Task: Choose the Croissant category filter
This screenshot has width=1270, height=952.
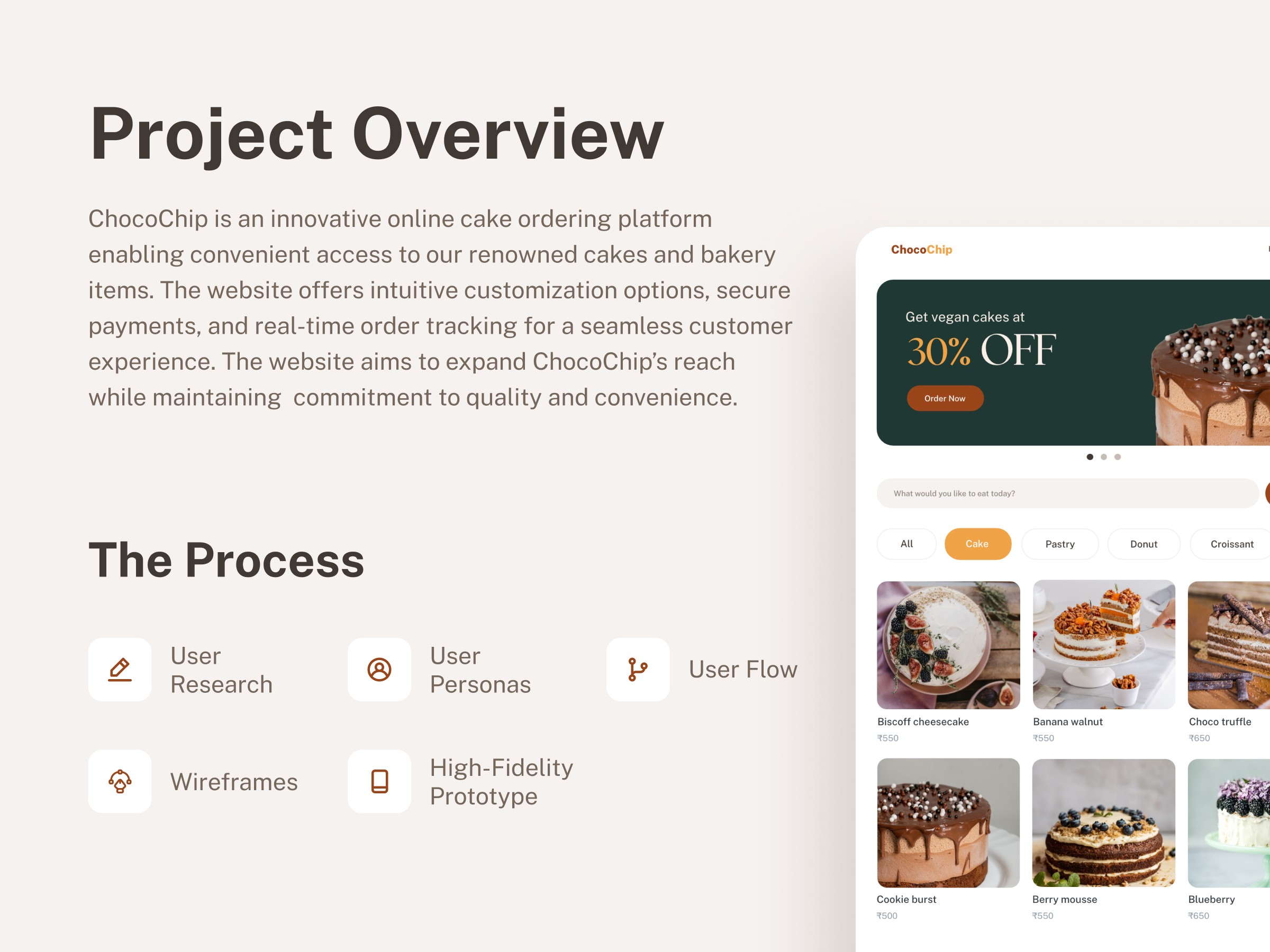Action: (x=1231, y=543)
